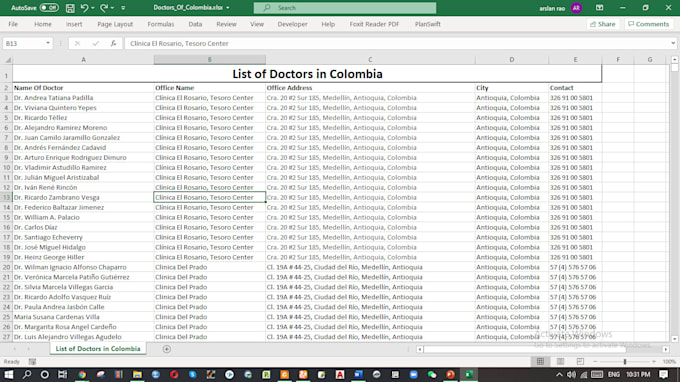Select column A header

coord(83,60)
